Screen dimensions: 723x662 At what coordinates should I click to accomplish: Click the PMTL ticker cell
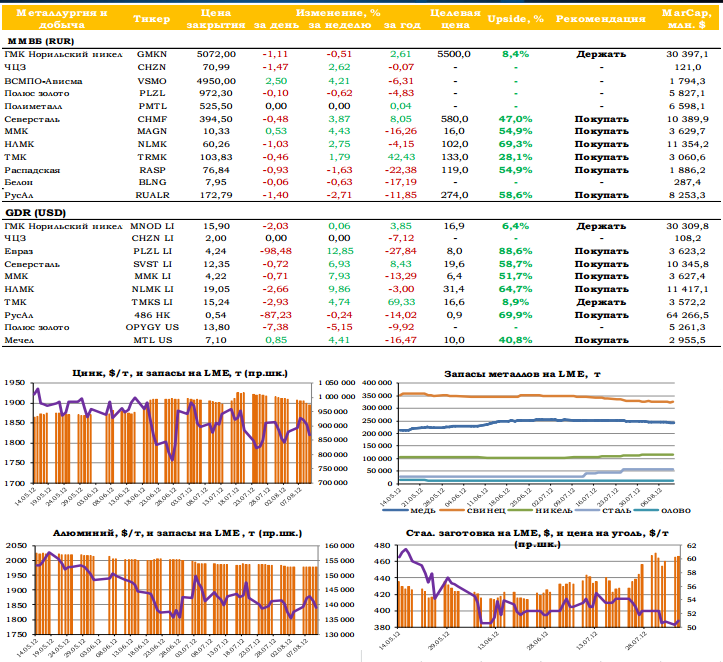[152, 106]
